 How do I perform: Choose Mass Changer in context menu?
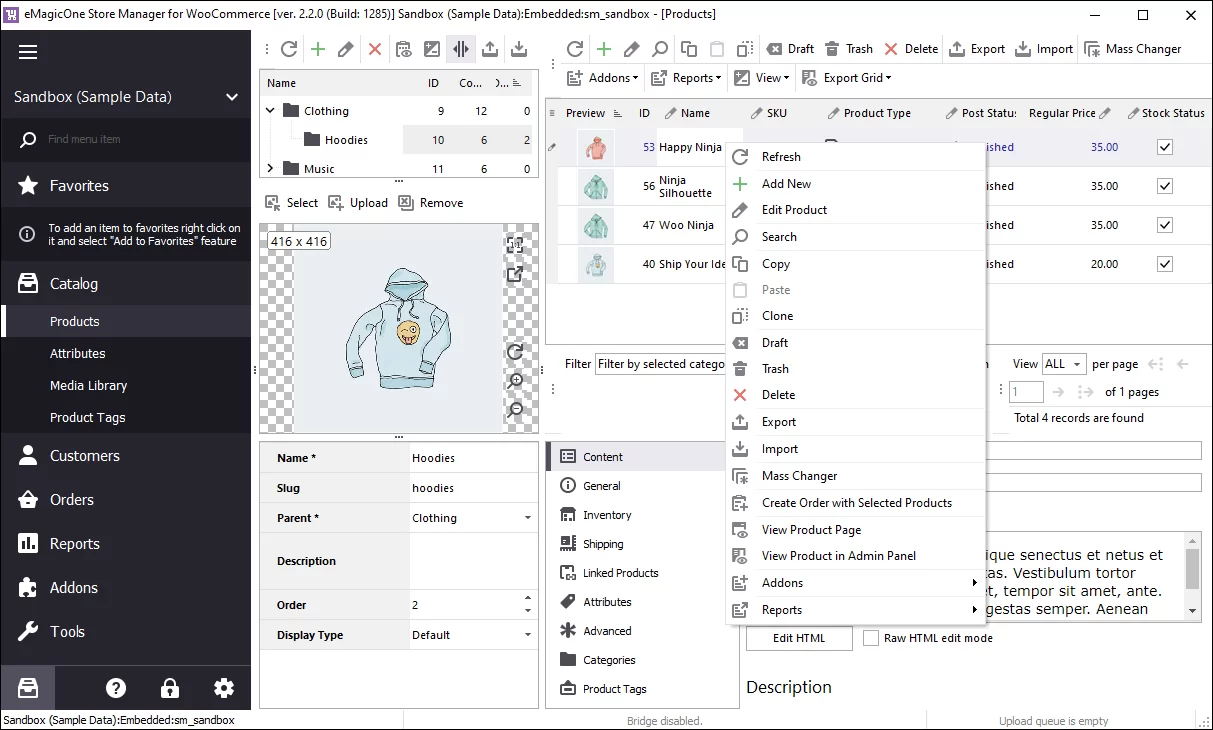click(x=799, y=476)
